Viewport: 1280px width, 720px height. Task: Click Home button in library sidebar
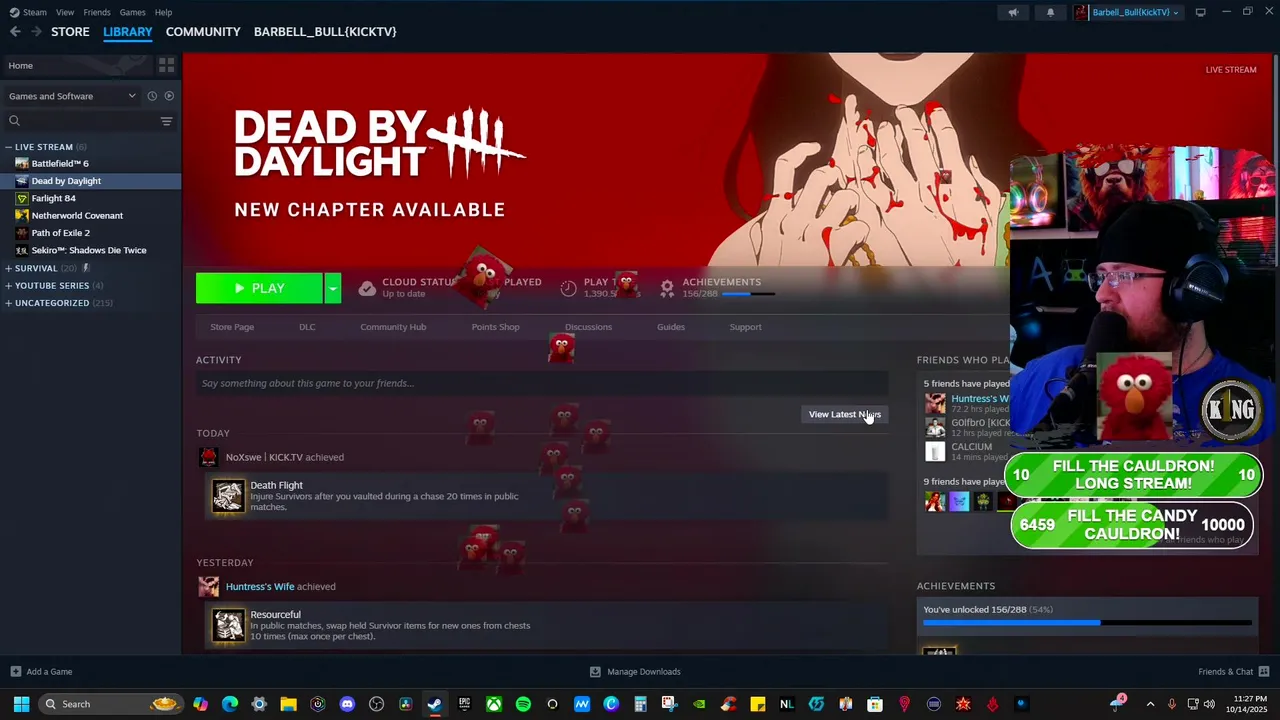(x=76, y=65)
